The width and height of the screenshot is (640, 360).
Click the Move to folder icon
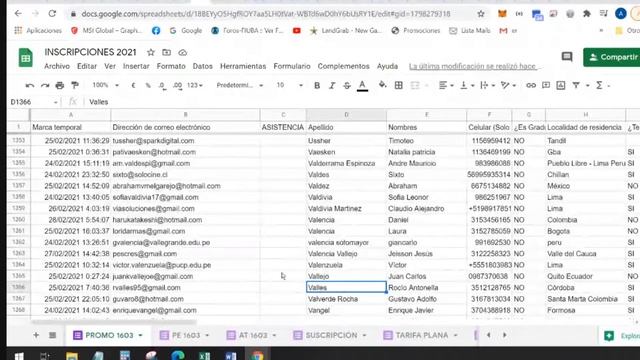(167, 52)
